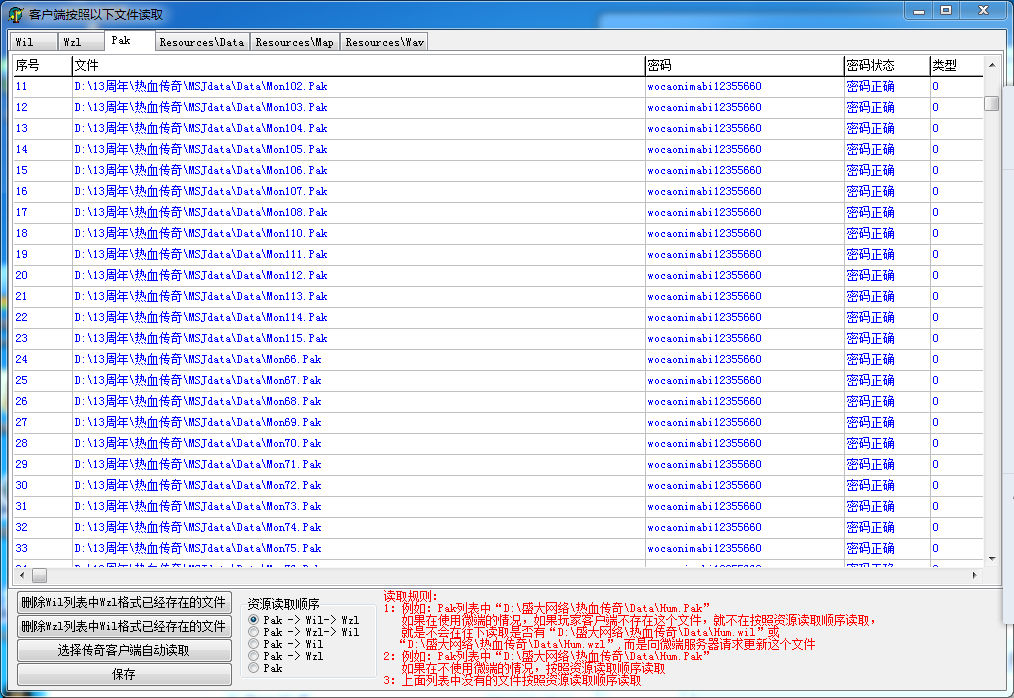Select file row Mon108.Pak
The height and width of the screenshot is (698, 1014).
click(498, 212)
